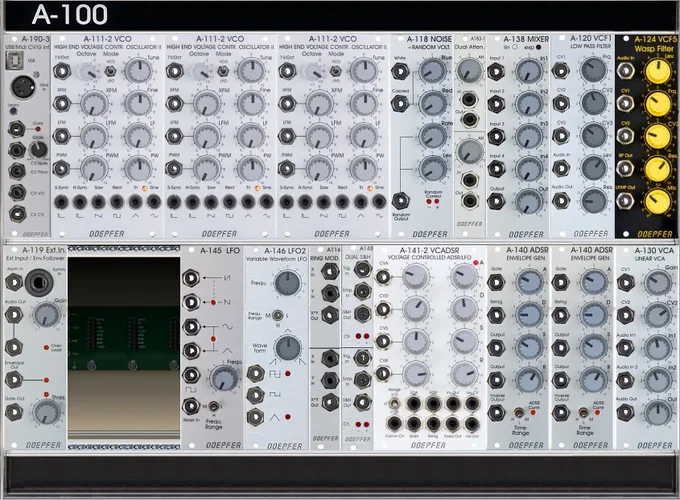Flip the Mode VCO/LFO switch on leftmost A-111-2
Viewport: 680px width, 500px height.
point(110,71)
